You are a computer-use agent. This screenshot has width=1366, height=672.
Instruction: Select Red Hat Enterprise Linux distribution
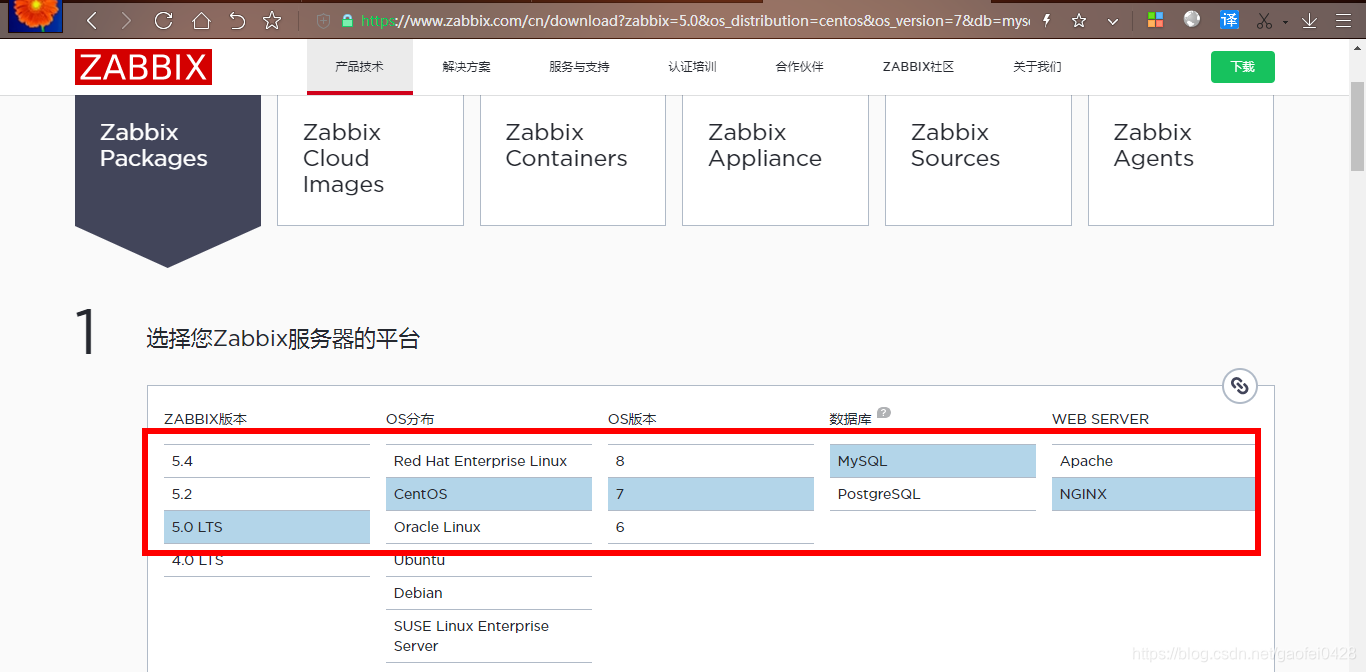pos(489,461)
